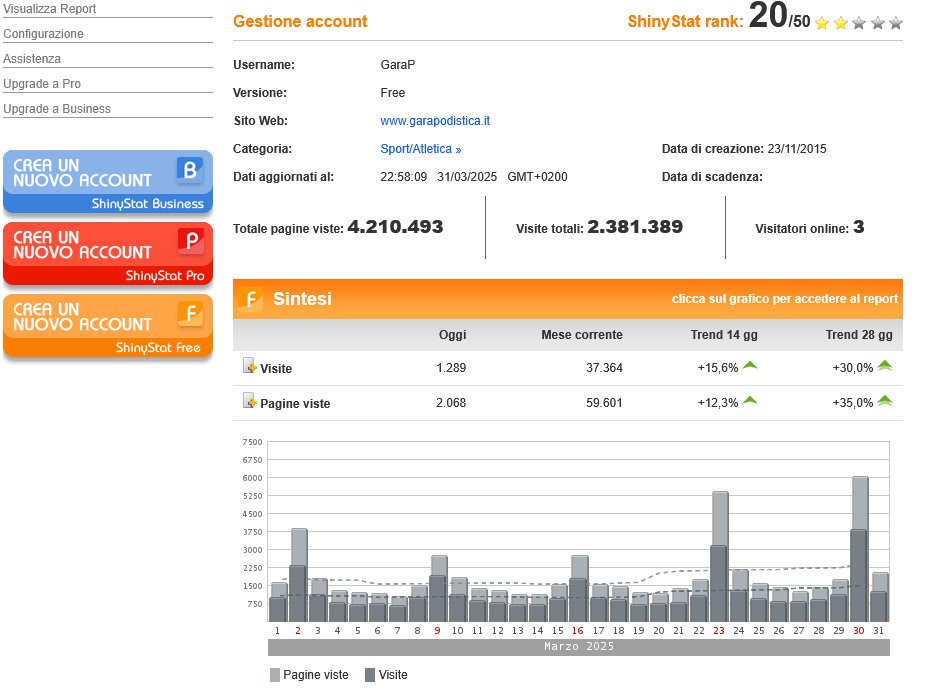
Task: Click the Visitatori online count
Action: (858, 227)
